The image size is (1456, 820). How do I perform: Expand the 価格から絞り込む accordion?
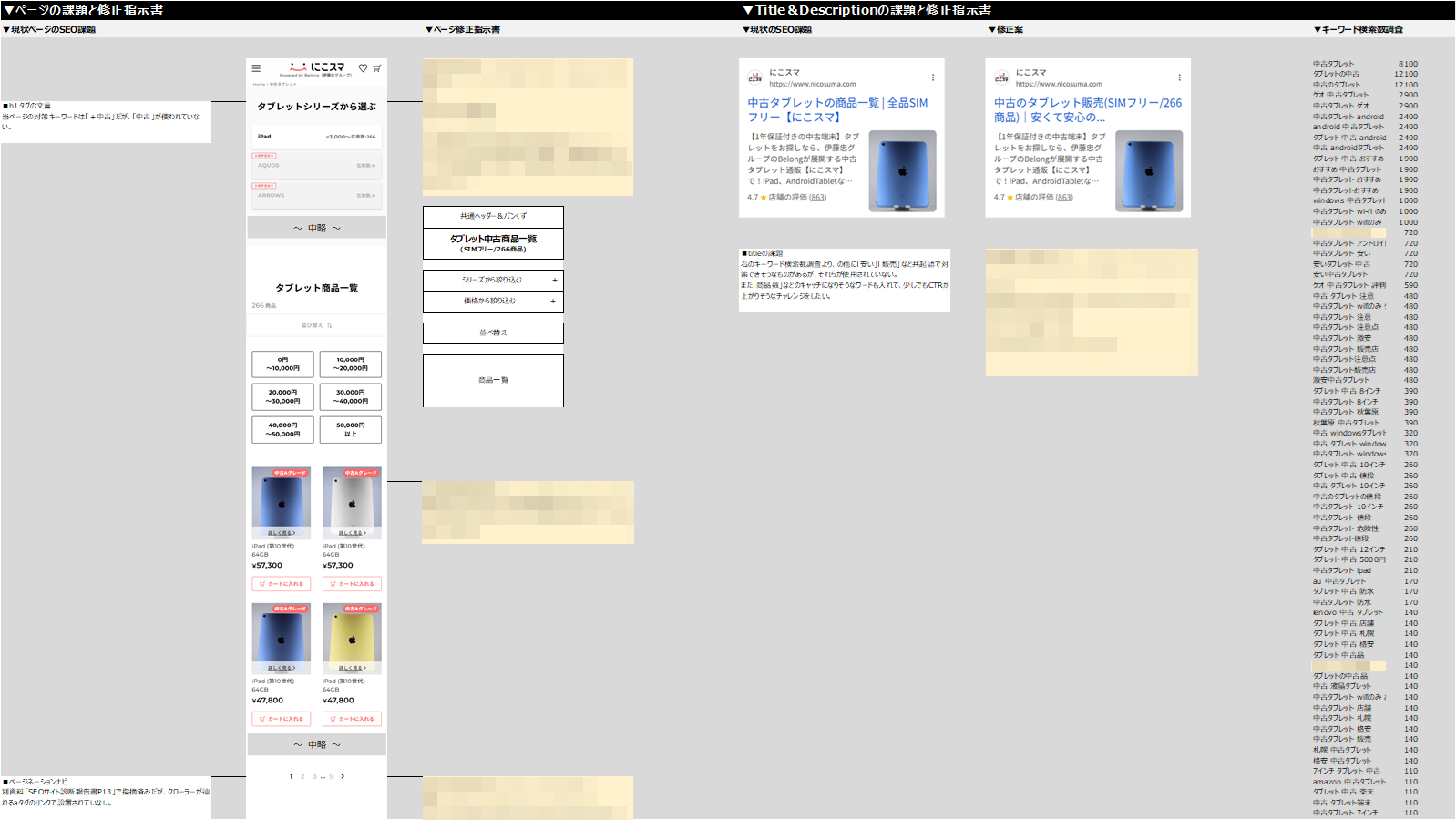493,301
